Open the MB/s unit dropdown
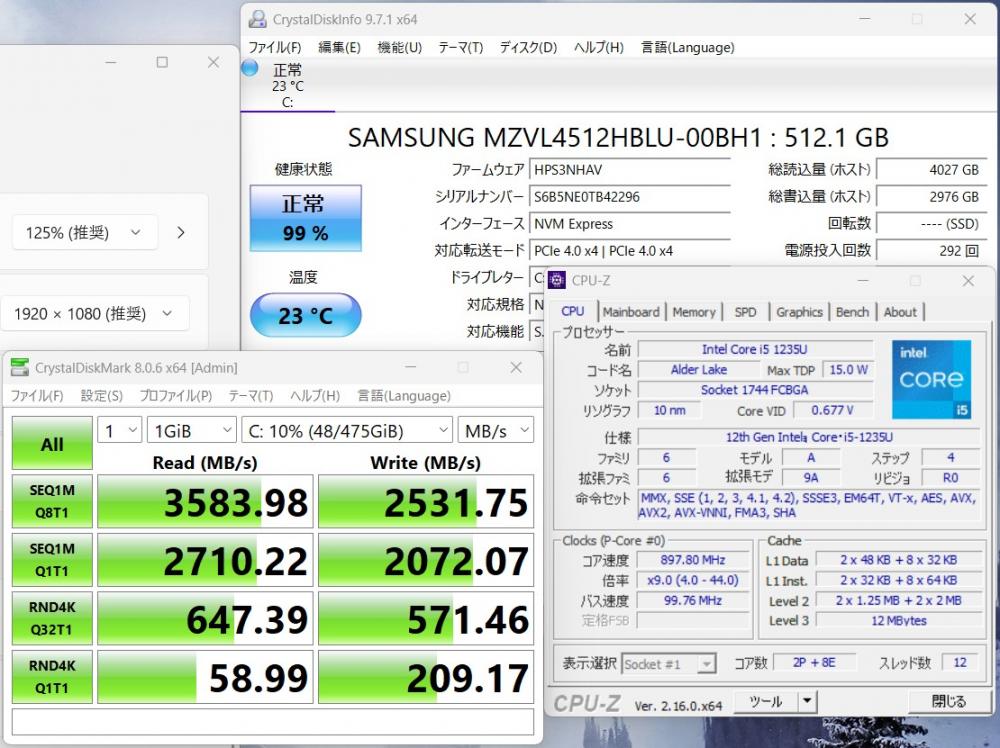The height and width of the screenshot is (748, 1000). (x=496, y=431)
